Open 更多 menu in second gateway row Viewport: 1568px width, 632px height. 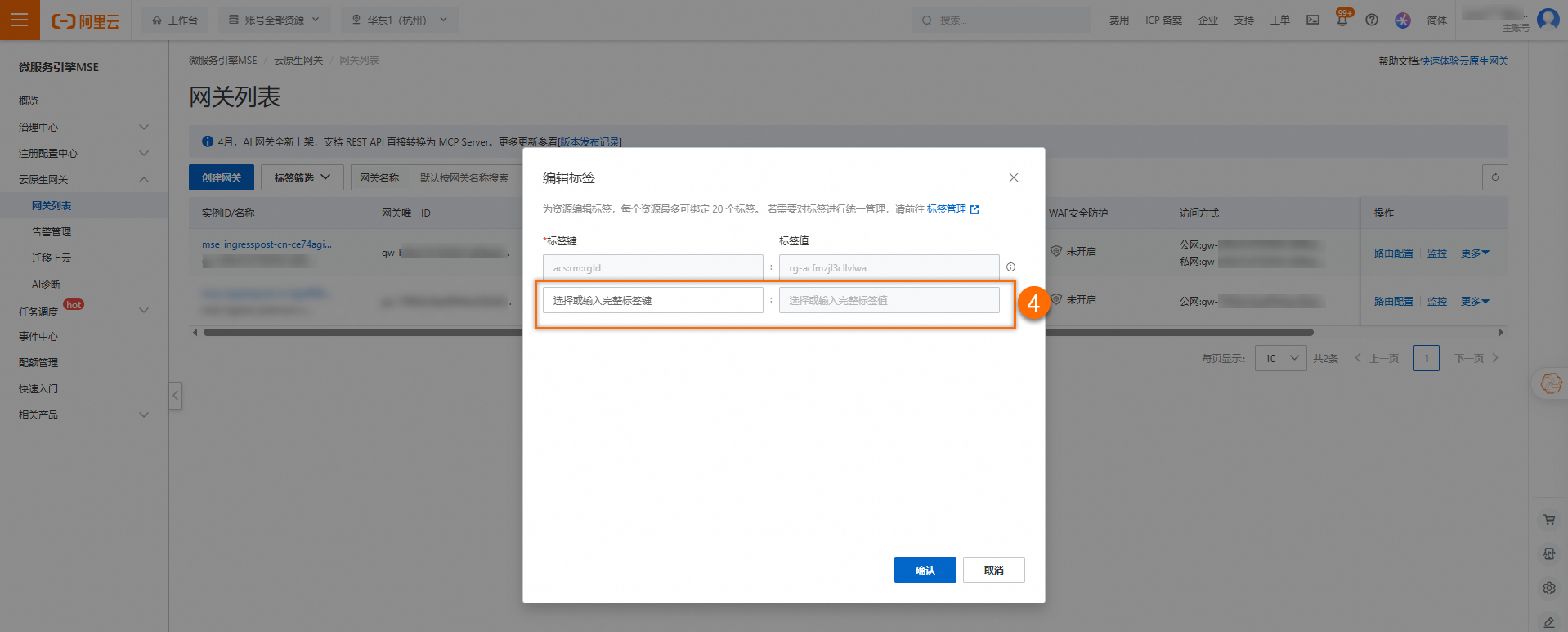1475,301
